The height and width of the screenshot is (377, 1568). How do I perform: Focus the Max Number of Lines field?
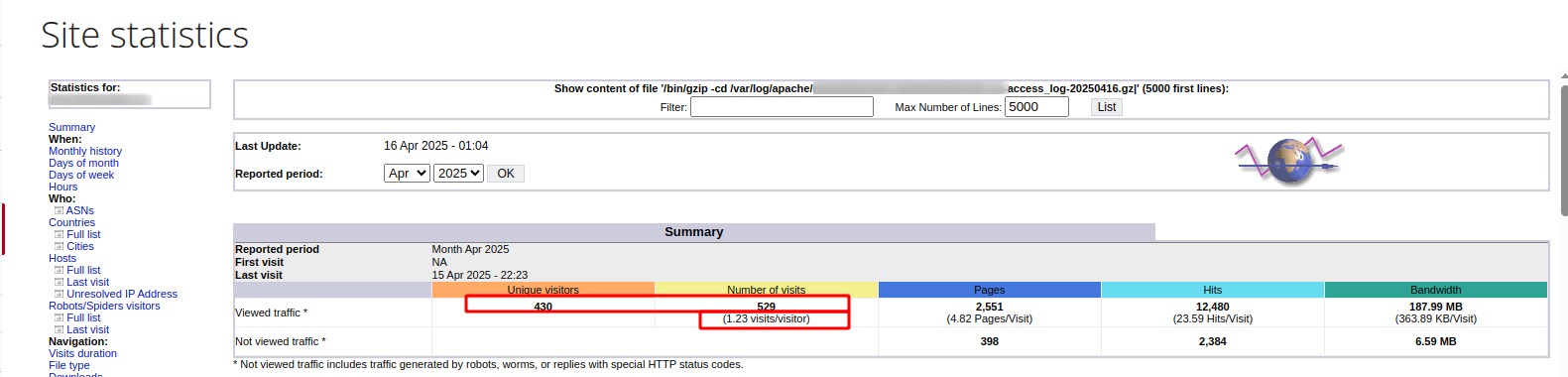1036,107
